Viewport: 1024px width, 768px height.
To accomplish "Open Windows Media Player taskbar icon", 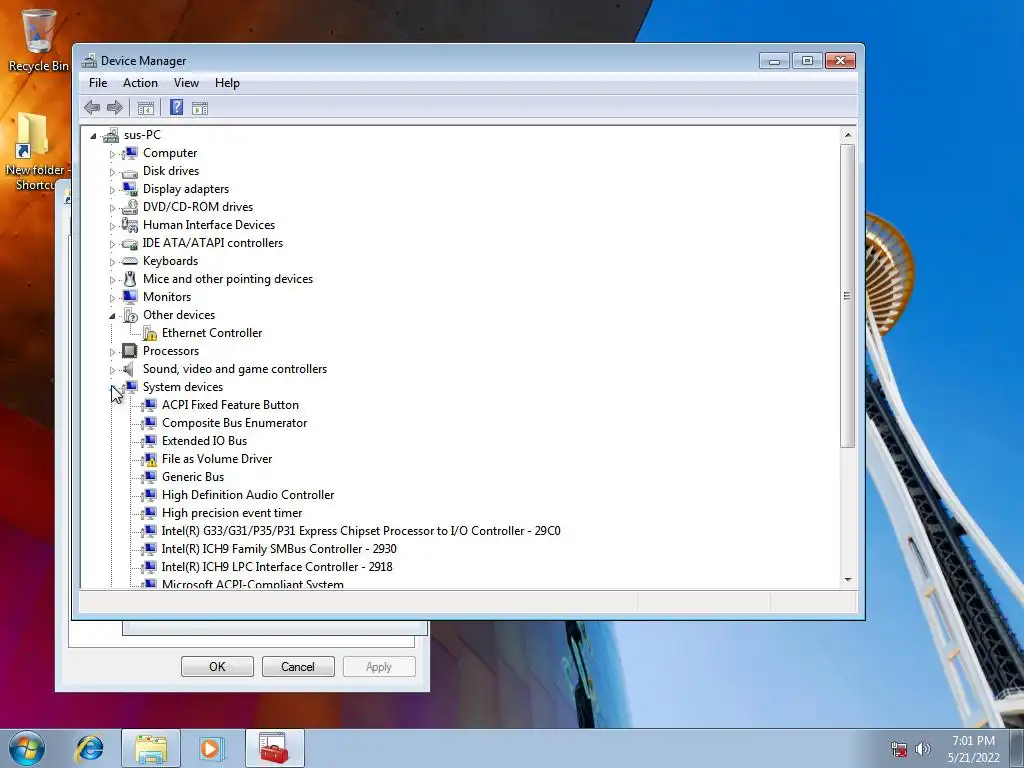I will click(x=212, y=748).
